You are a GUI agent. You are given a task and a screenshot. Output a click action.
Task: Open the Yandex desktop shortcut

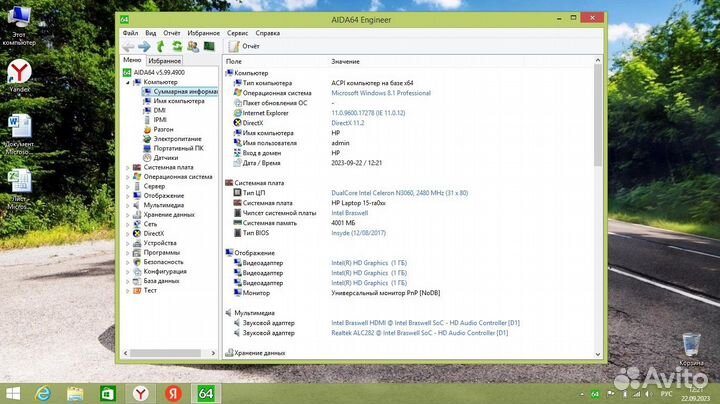pyautogui.click(x=19, y=76)
